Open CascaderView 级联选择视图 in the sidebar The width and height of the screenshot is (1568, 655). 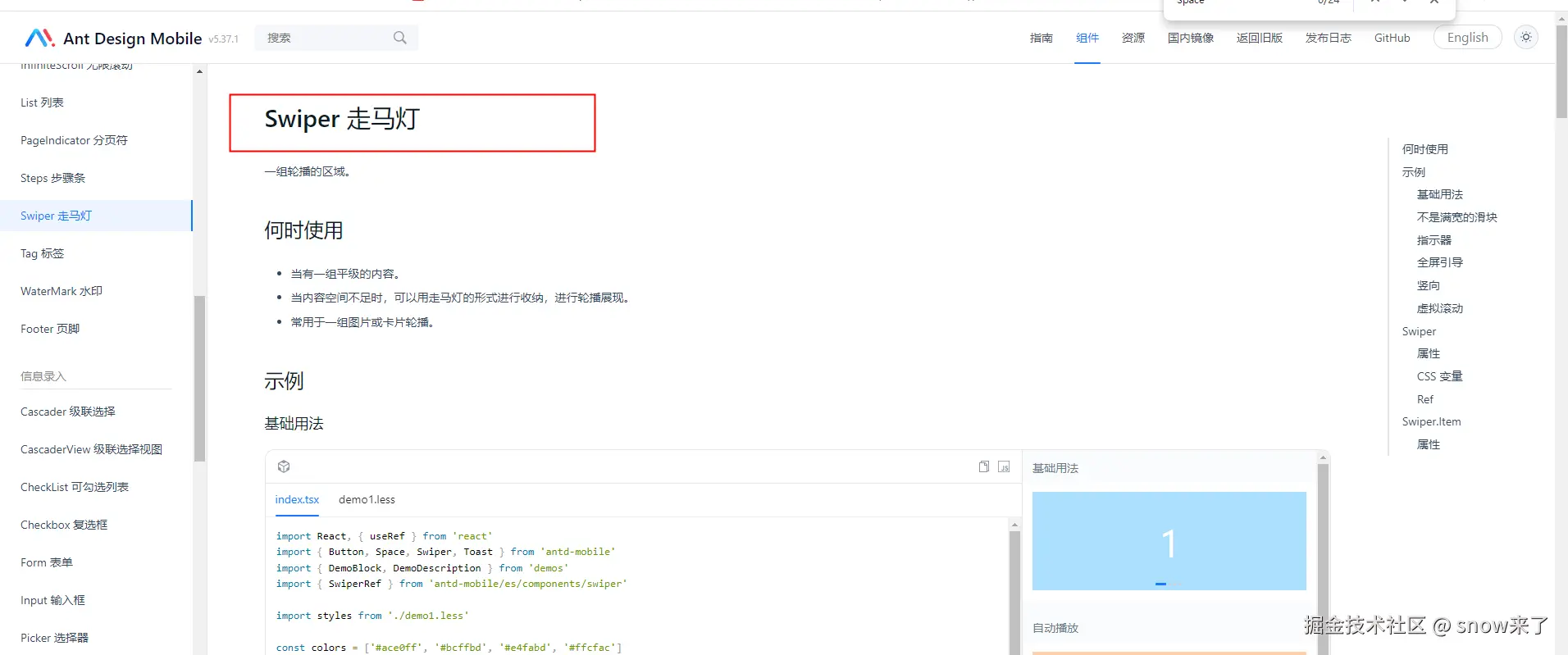(96, 449)
